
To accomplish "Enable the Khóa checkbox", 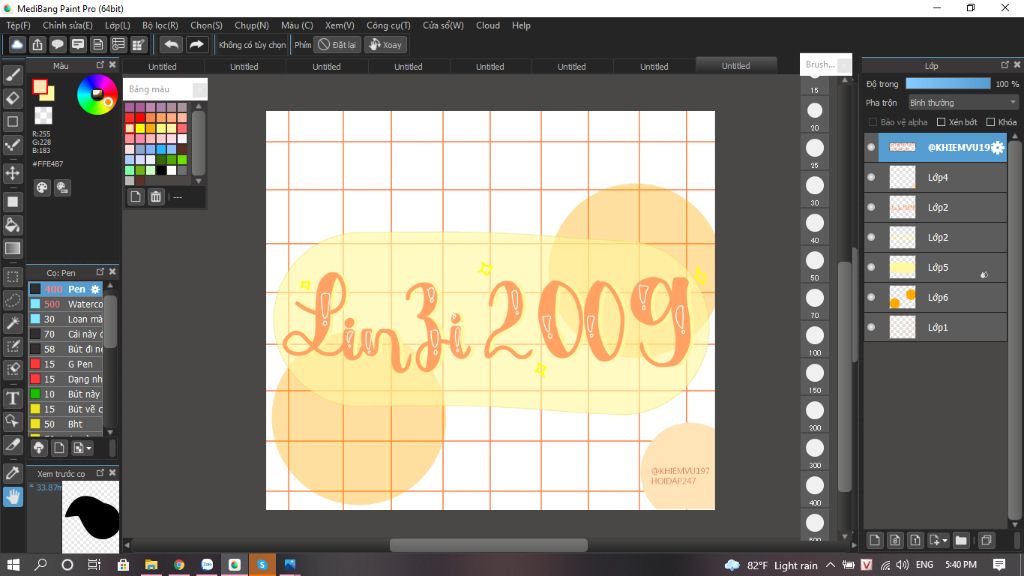I will coord(991,122).
